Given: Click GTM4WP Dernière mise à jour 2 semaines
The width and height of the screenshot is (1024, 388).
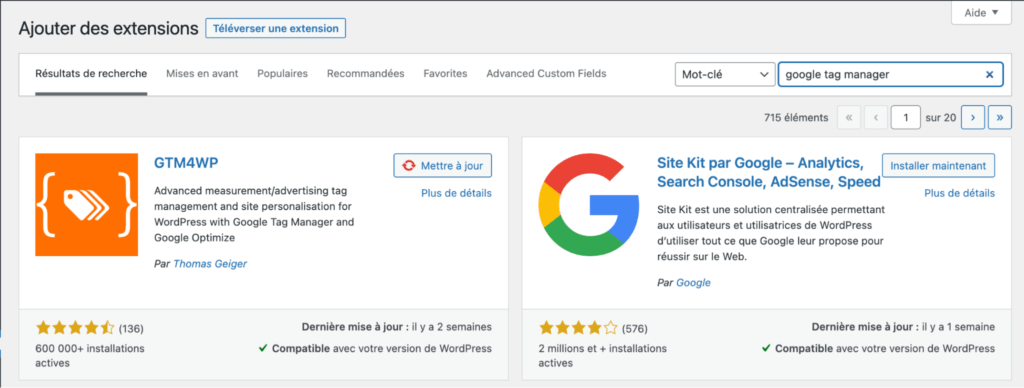Looking at the screenshot, I should point(396,327).
